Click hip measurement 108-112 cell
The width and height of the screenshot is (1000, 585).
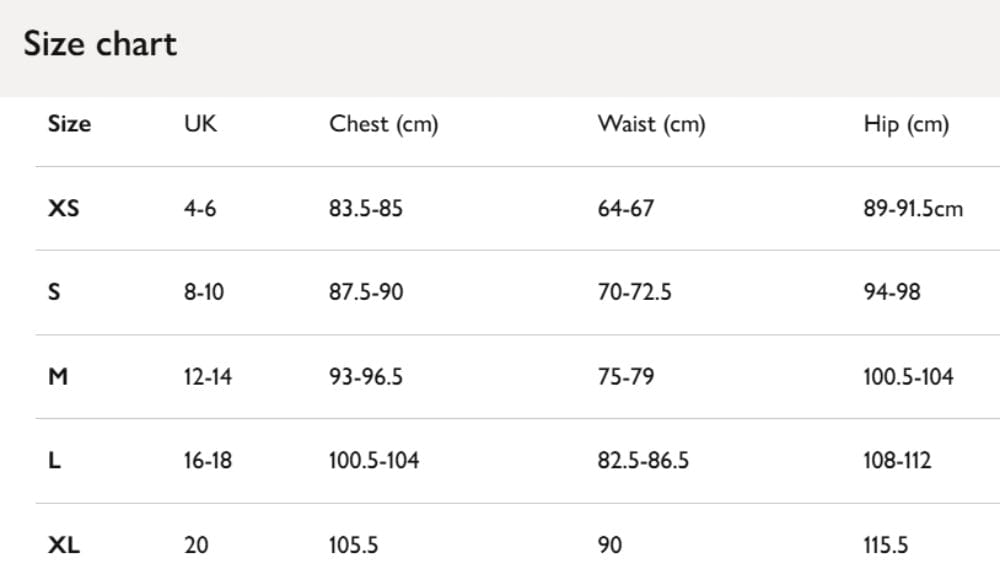pos(897,461)
